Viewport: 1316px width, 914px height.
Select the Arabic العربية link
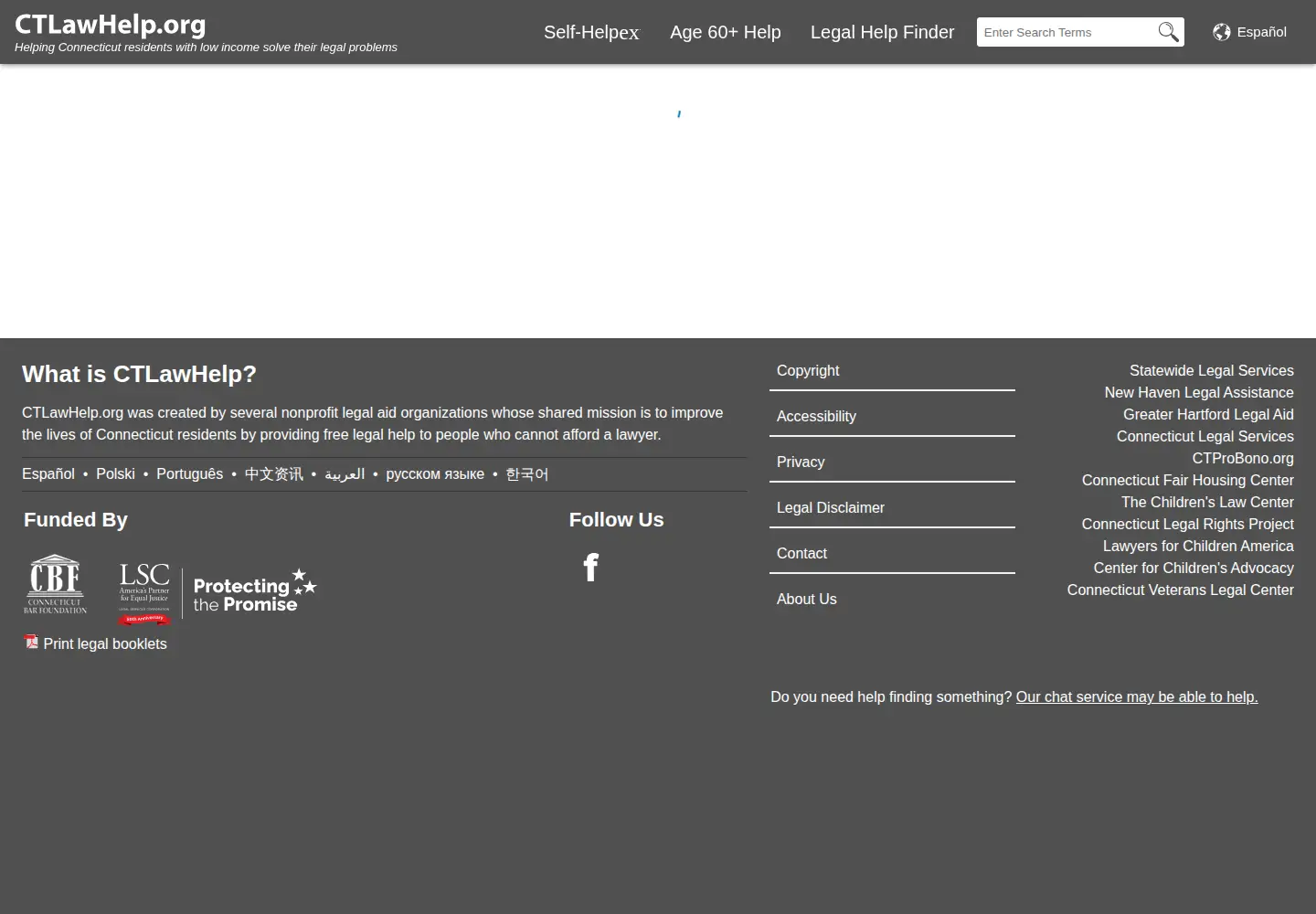[x=345, y=473]
